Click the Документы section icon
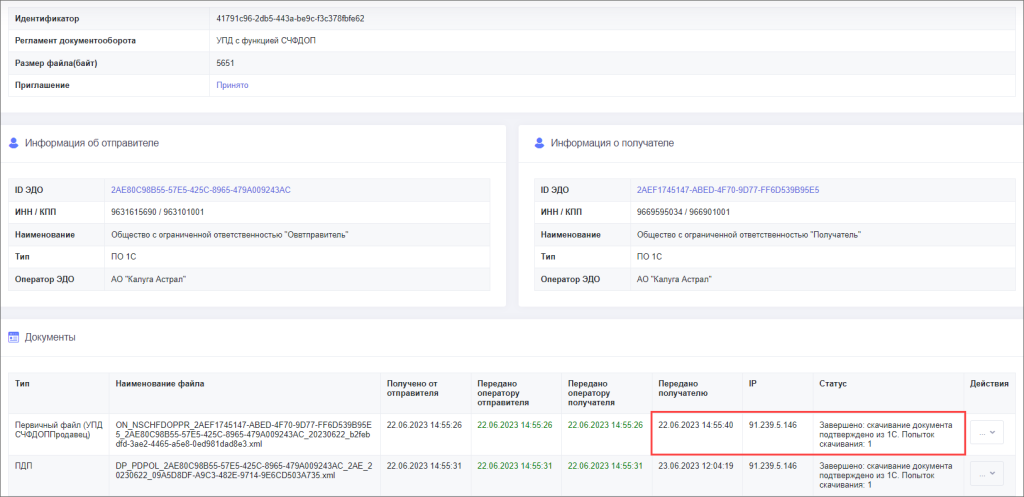This screenshot has width=1024, height=497. (14, 337)
